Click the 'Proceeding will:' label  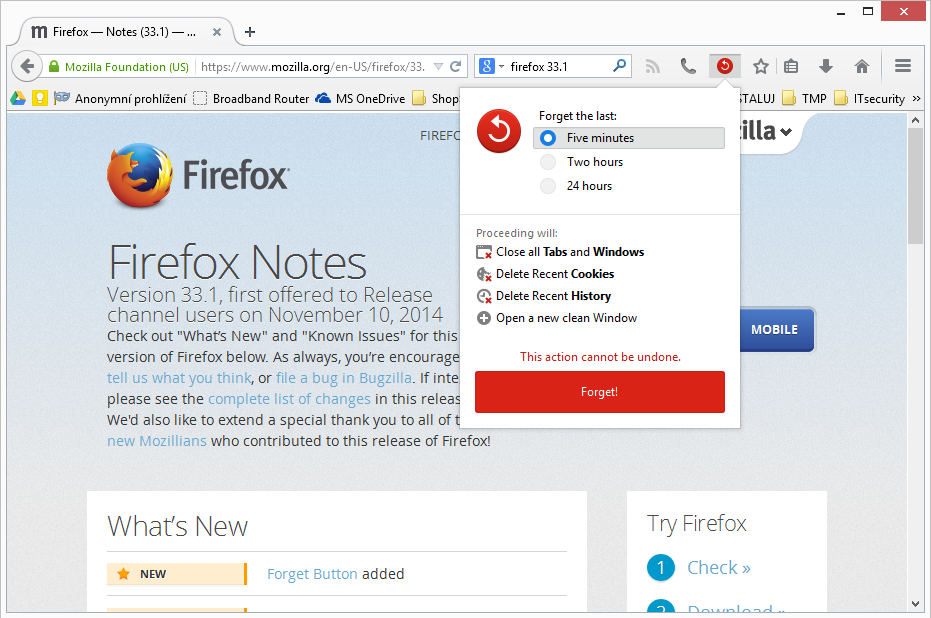pos(517,233)
